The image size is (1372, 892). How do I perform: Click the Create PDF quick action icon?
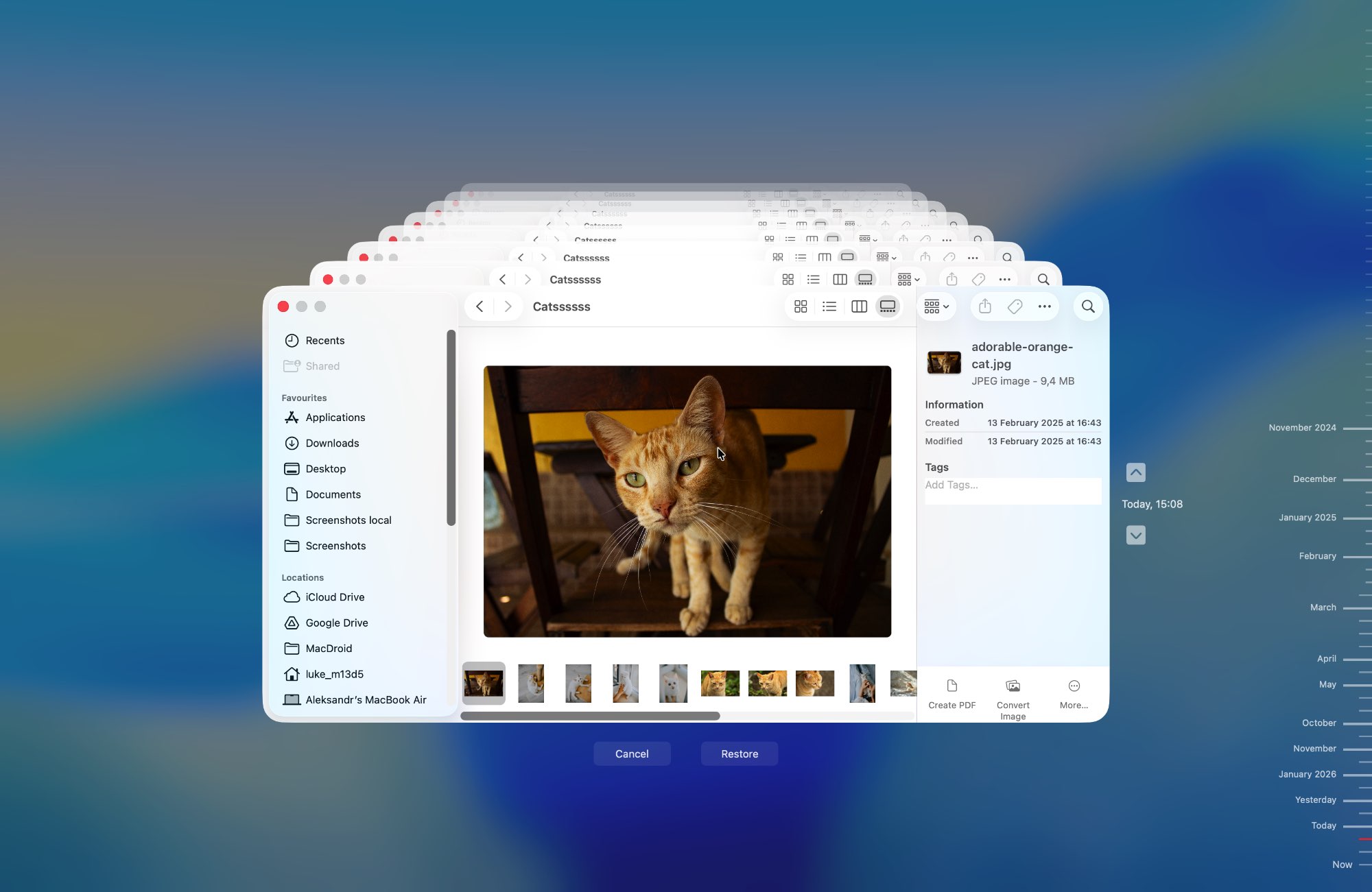951,686
